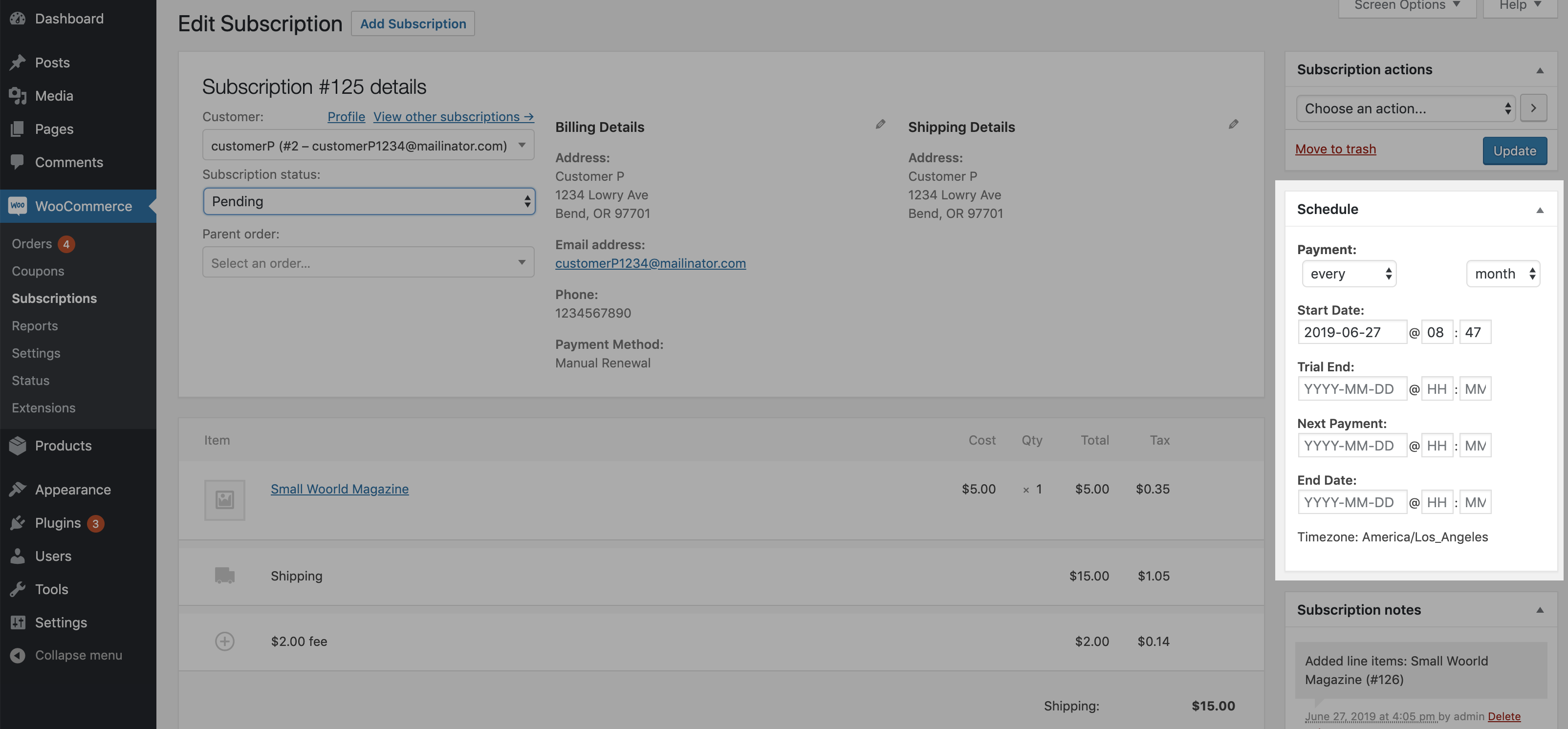Click the plus icon beside the $2.00 fee
This screenshot has width=1568, height=729.
point(225,641)
